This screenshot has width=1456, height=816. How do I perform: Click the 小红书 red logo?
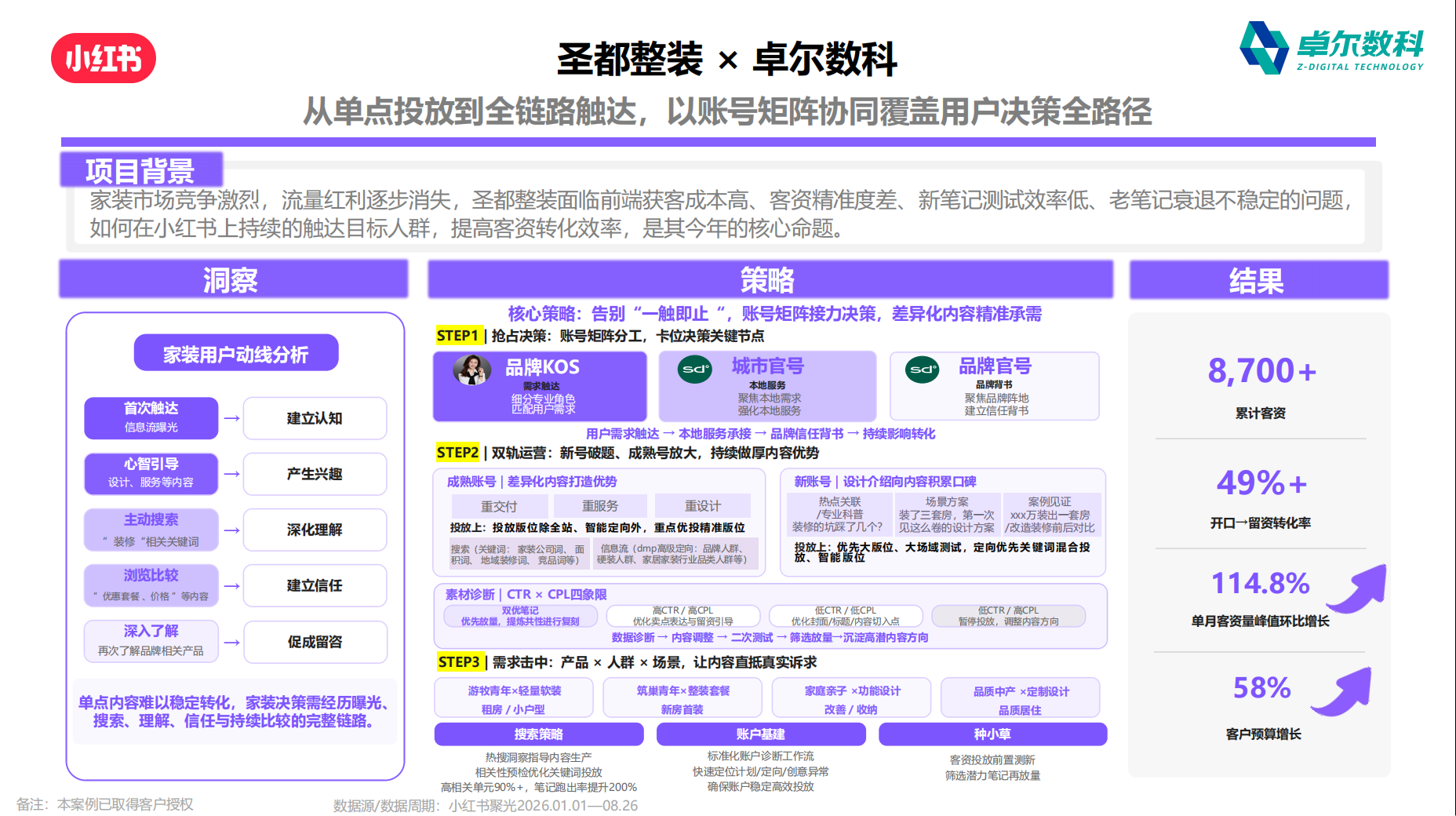click(x=104, y=58)
